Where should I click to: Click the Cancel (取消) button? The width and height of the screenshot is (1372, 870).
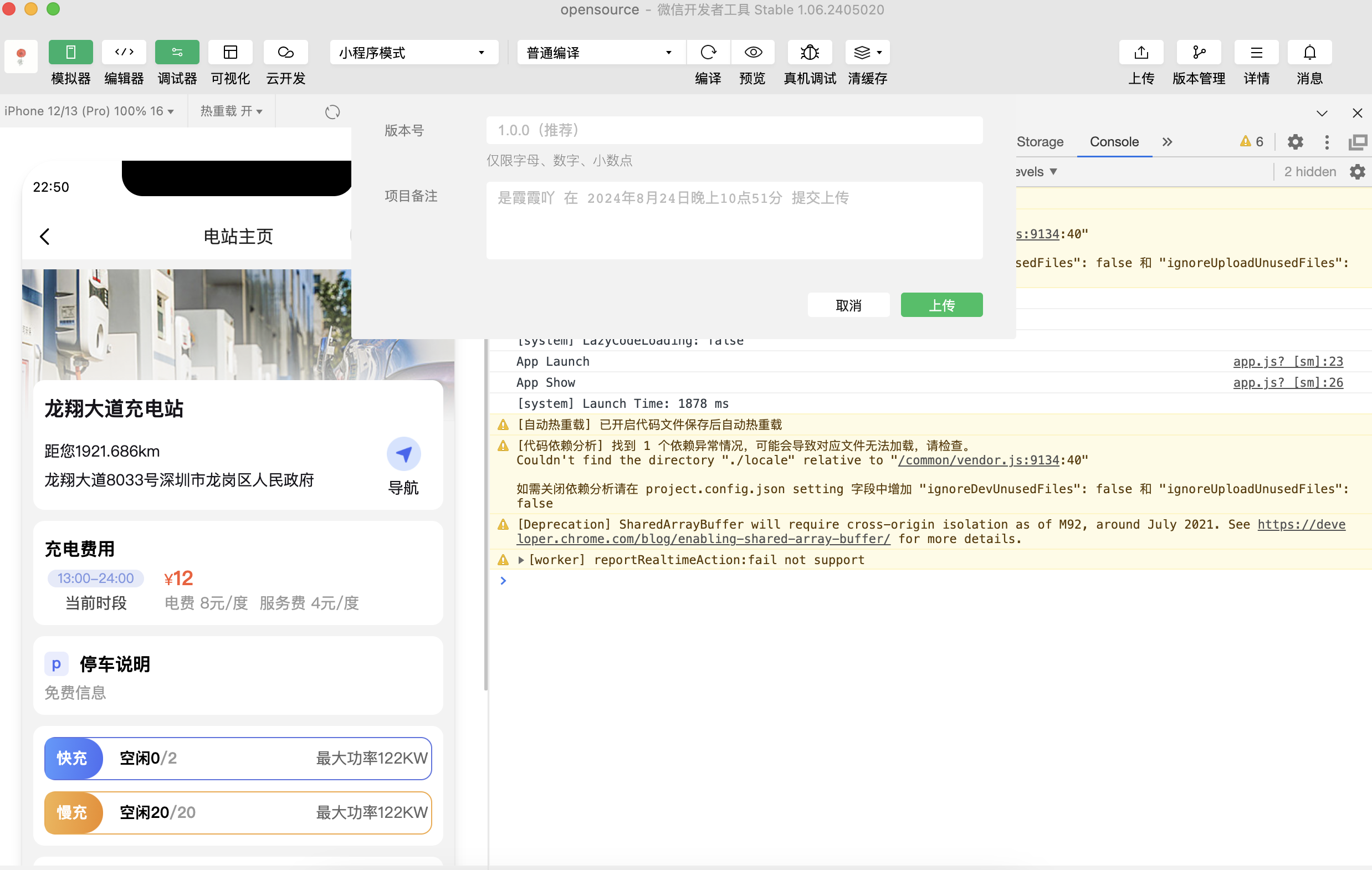pyautogui.click(x=848, y=305)
